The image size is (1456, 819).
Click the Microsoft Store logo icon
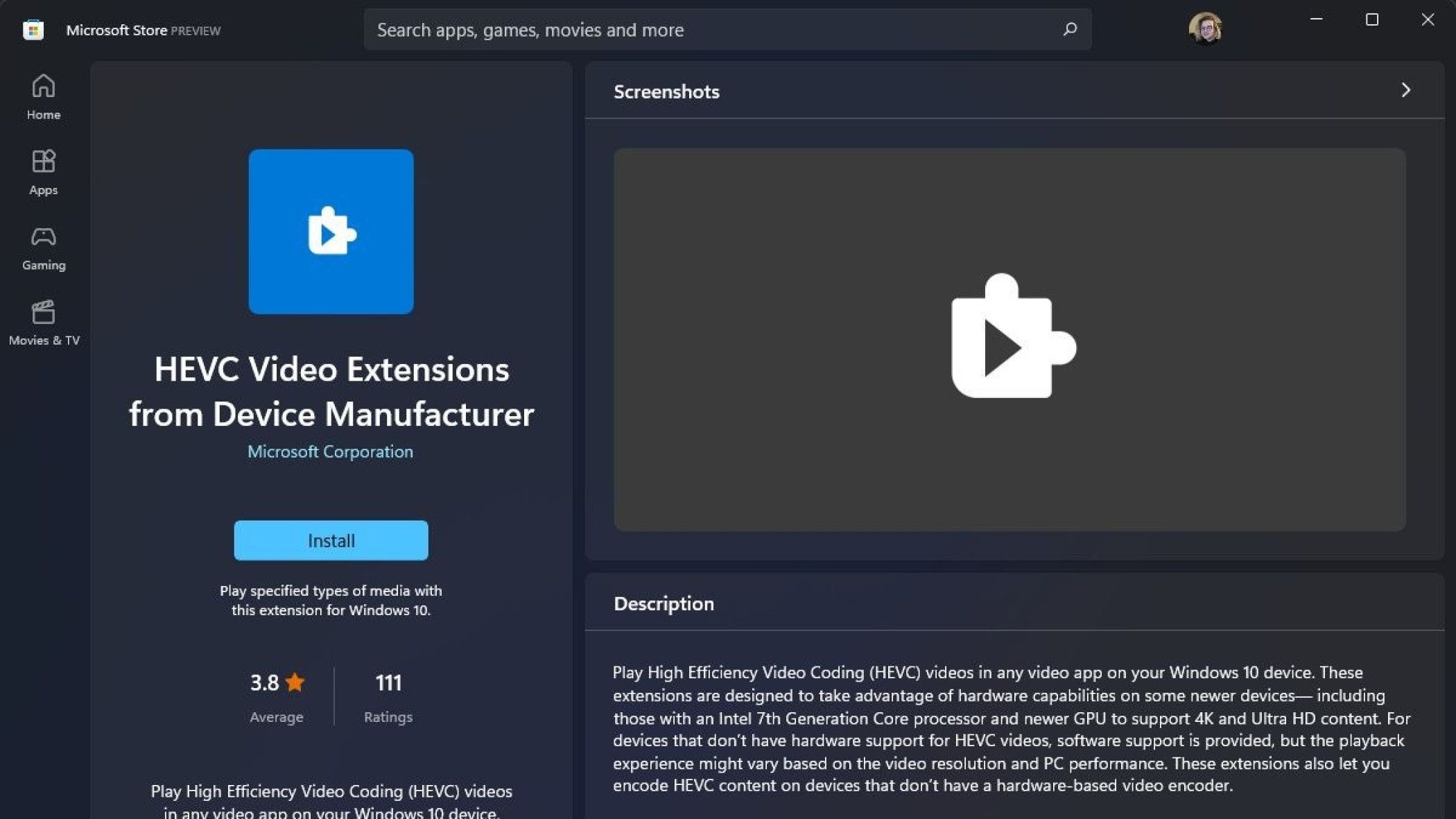coord(33,30)
